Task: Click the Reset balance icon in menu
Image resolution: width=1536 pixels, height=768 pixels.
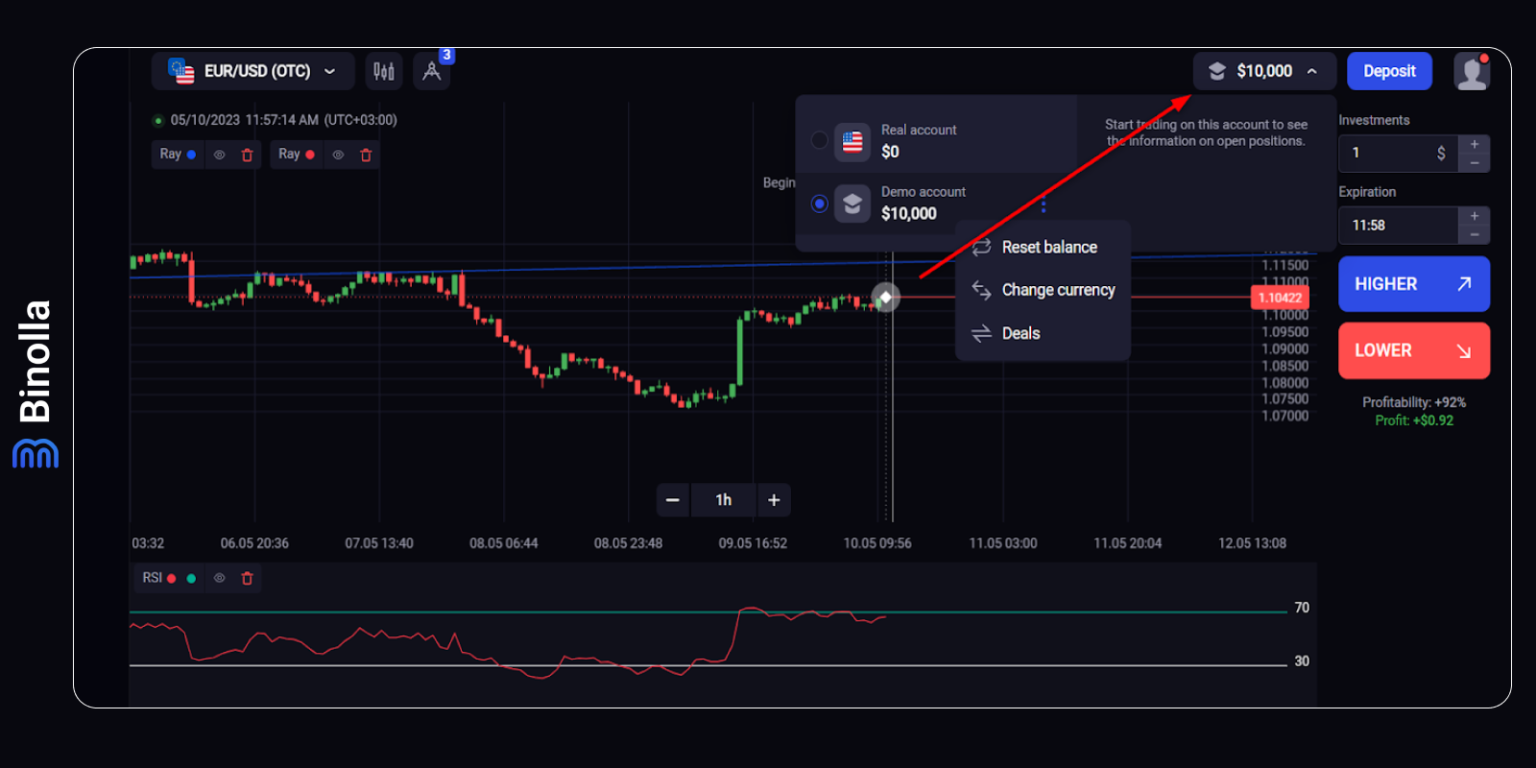Action: click(x=982, y=247)
